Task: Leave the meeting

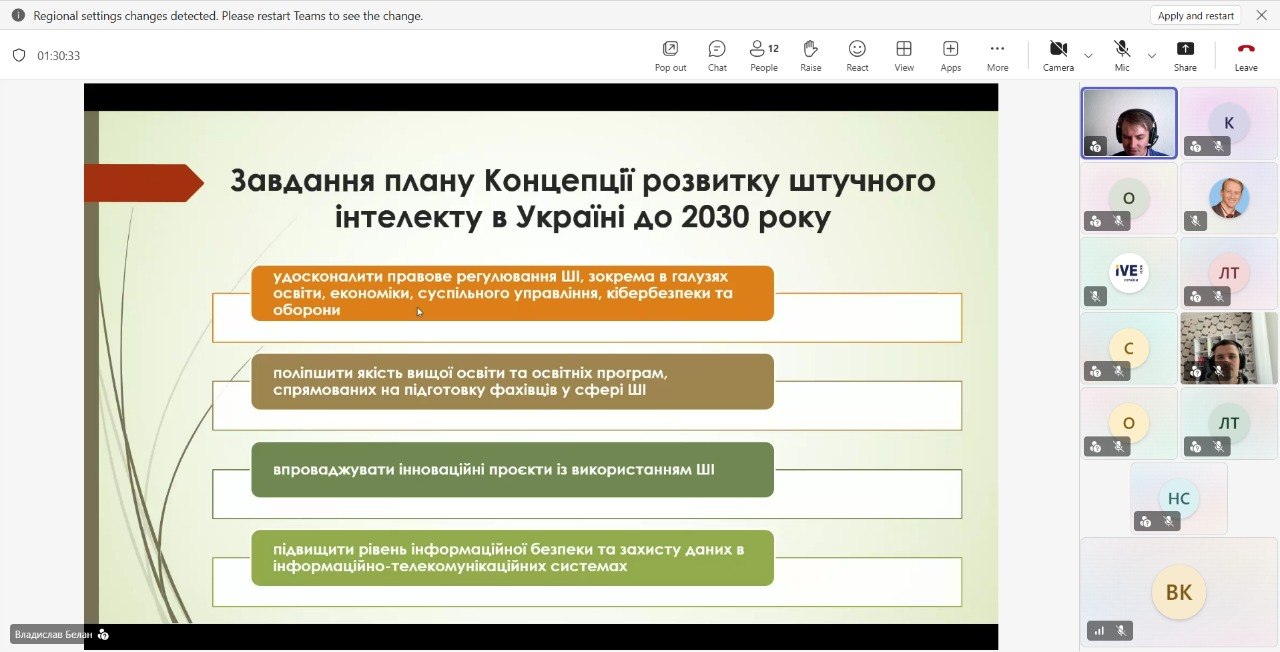Action: (x=1246, y=56)
